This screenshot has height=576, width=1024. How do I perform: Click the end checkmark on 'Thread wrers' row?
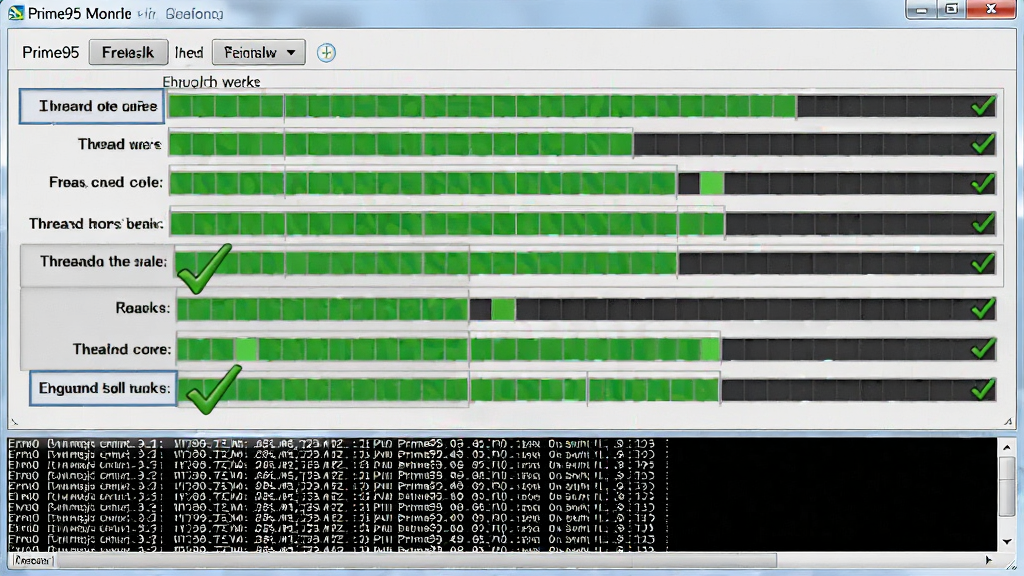(983, 144)
